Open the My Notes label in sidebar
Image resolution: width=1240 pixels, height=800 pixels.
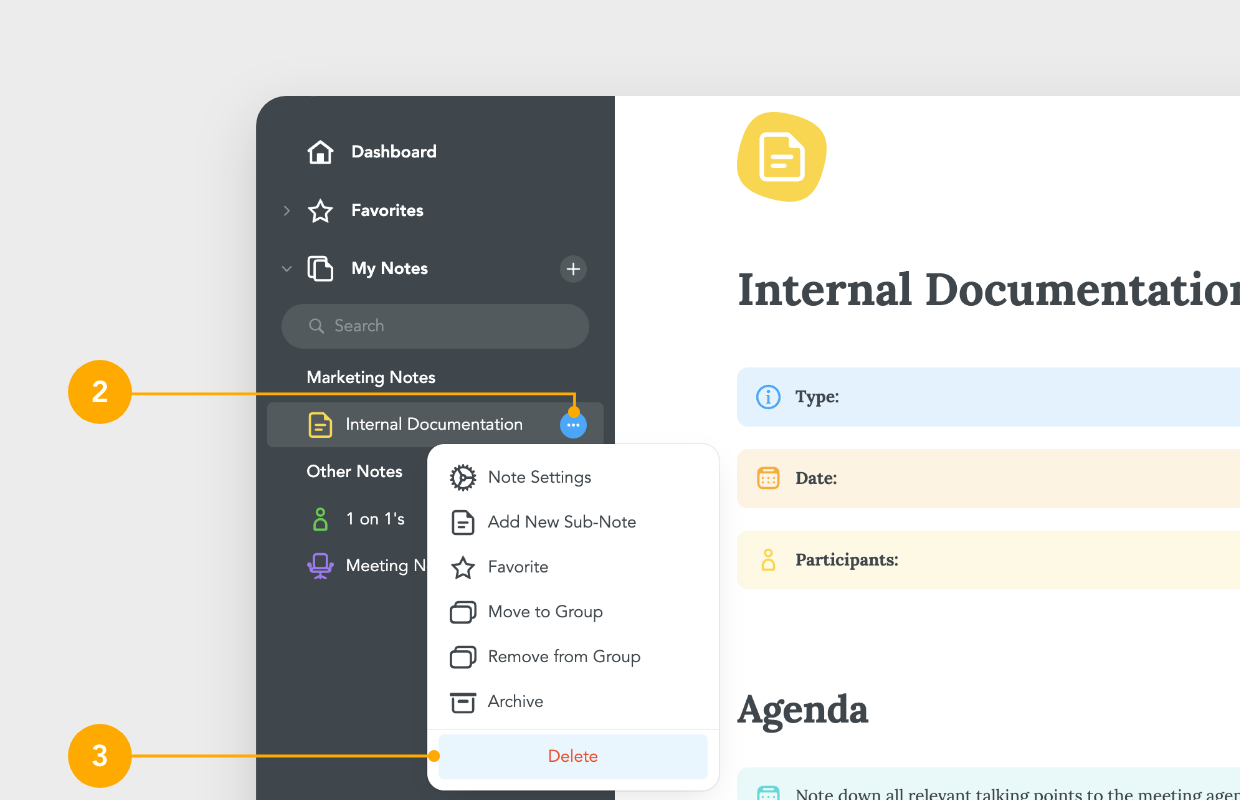pyautogui.click(x=389, y=269)
